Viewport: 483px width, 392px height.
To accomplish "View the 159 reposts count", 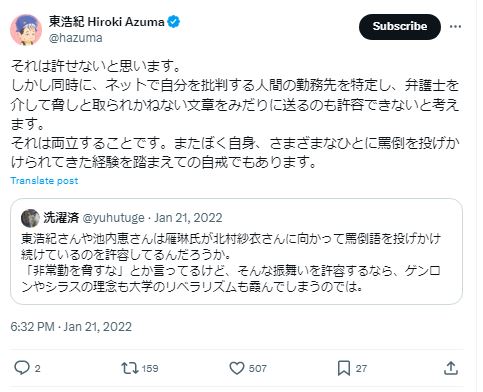I will tap(150, 368).
